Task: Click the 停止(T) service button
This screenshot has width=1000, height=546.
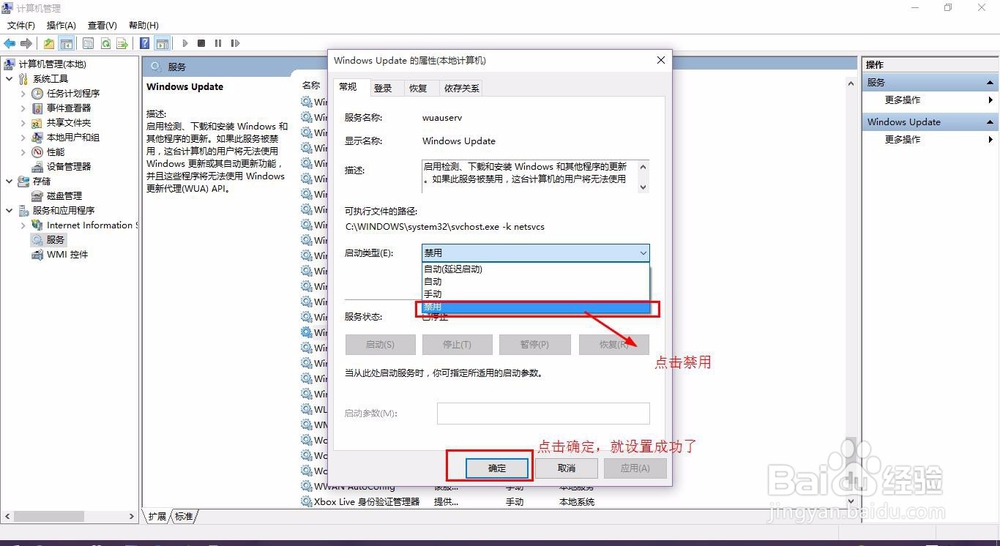Action: (x=457, y=344)
